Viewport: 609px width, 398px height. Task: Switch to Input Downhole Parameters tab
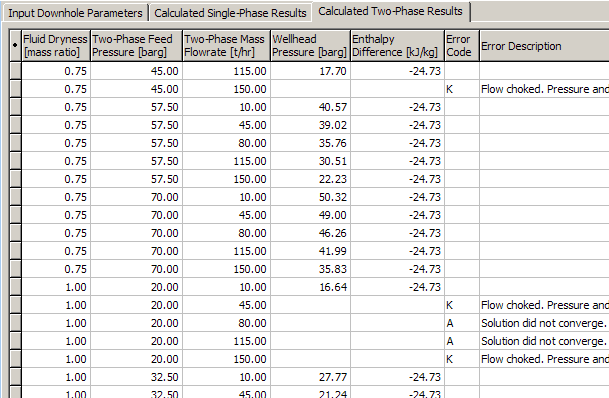pyautogui.click(x=75, y=13)
